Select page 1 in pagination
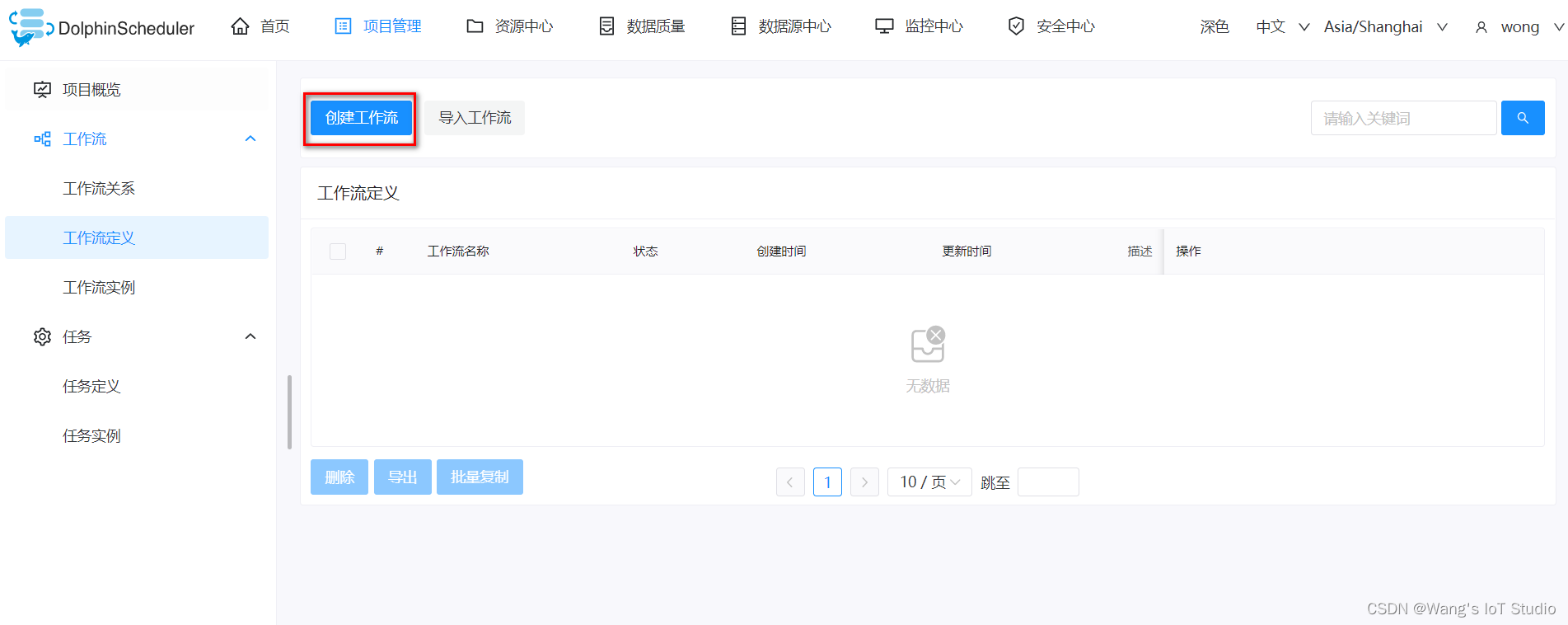The image size is (1568, 625). pos(827,482)
